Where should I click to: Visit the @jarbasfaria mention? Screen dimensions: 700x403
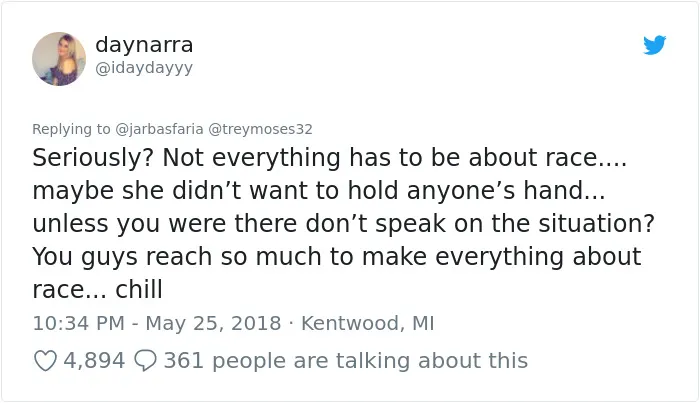[x=159, y=129]
